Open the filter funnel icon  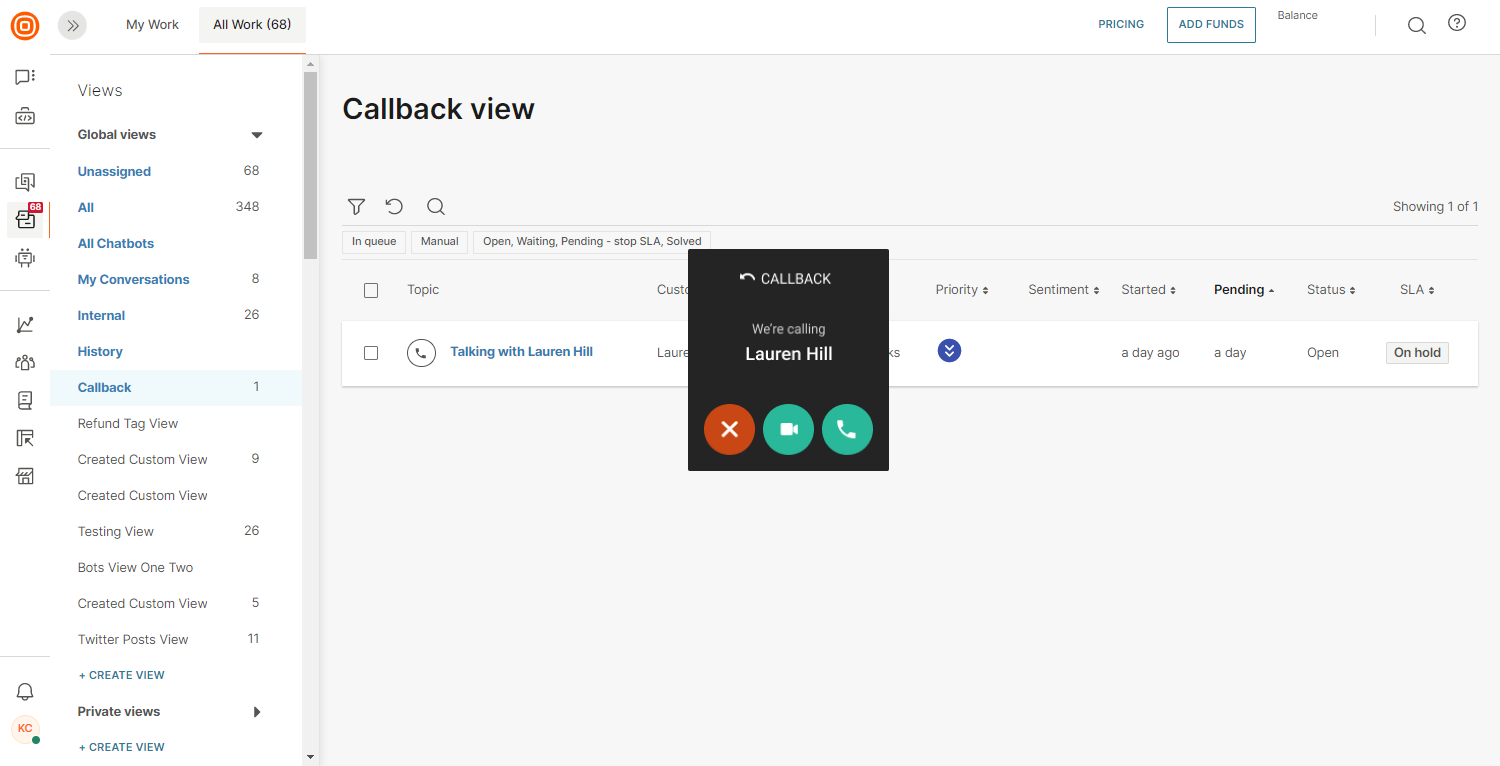[356, 207]
